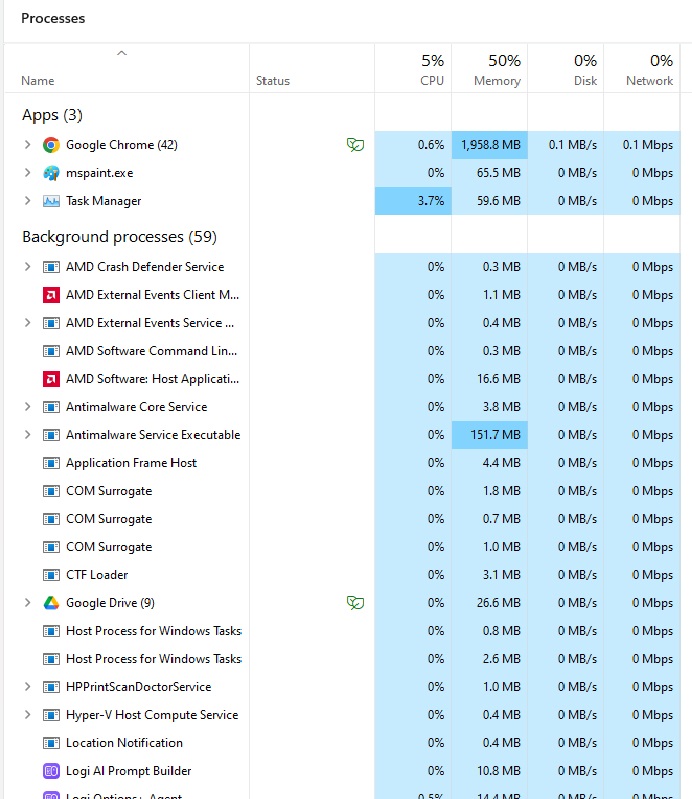The width and height of the screenshot is (692, 799).
Task: Expand the Google Chrome process group
Action: (x=27, y=145)
